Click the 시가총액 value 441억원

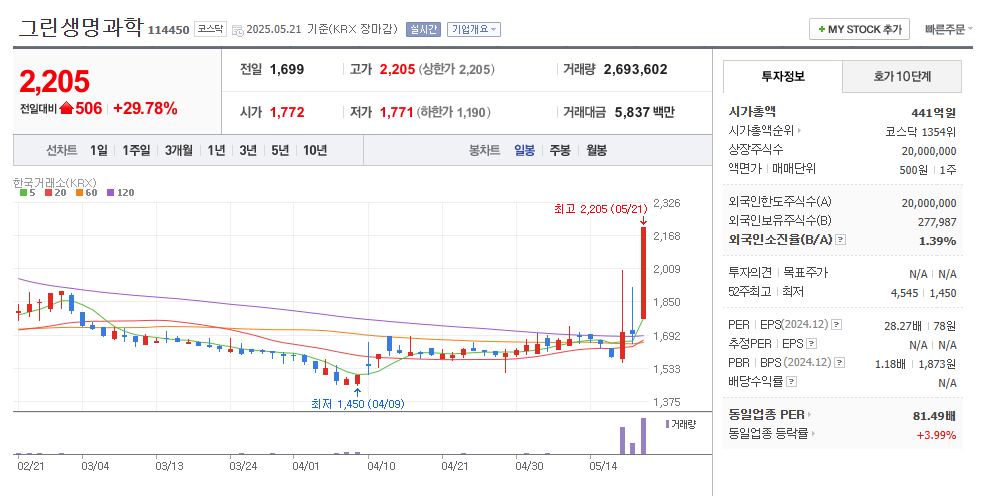[x=934, y=113]
